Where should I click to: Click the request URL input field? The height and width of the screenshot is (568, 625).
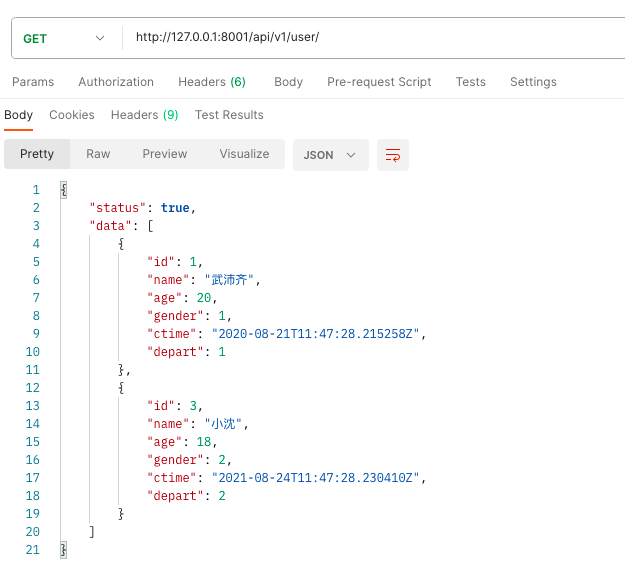pos(370,38)
